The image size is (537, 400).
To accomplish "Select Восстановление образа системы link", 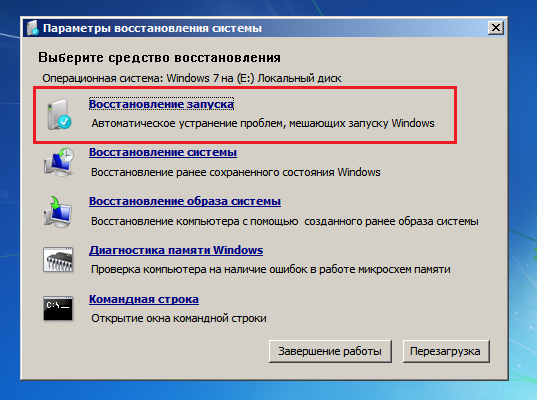I will tap(185, 201).
